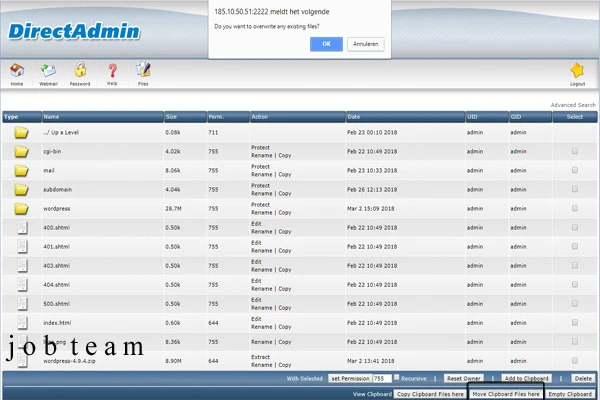600x400 pixels.
Task: Open the Help question mark icon
Action: 112,71
